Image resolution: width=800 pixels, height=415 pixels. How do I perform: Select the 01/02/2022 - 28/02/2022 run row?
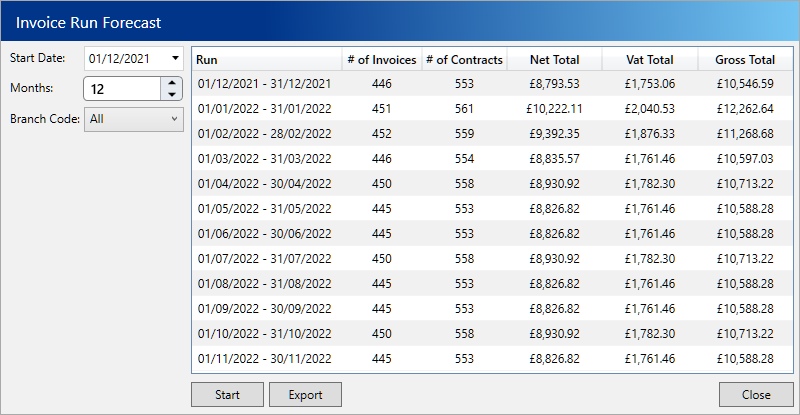(264, 134)
